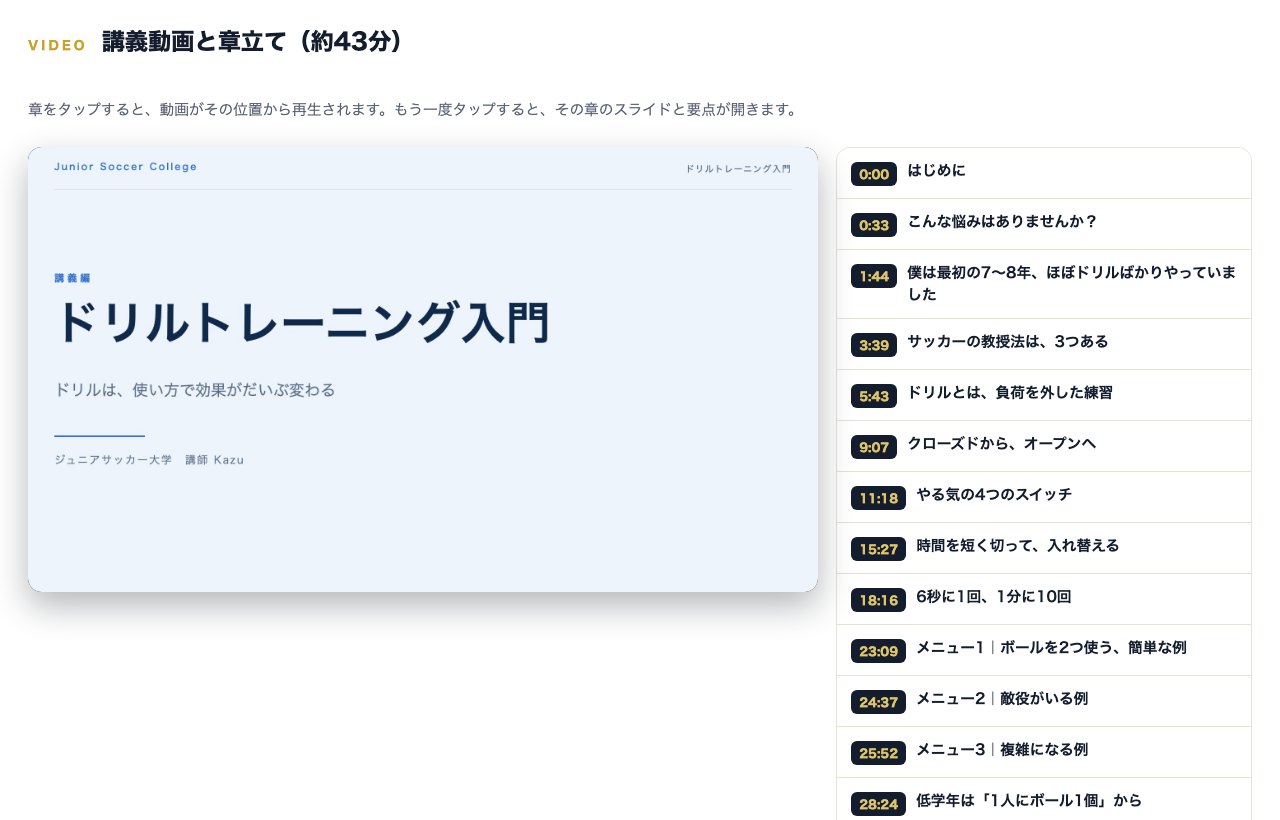Go to chapter ドリルとは、負荷を外した練習
Screen dimensions: 1280x820
tap(1044, 395)
